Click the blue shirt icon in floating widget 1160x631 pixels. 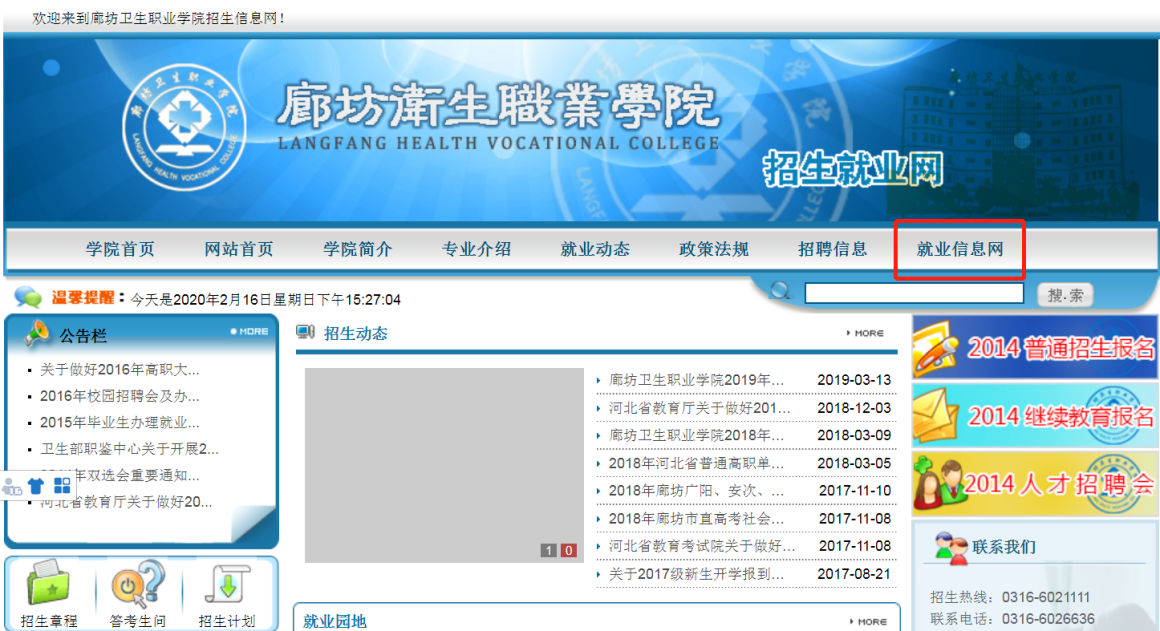coord(36,486)
